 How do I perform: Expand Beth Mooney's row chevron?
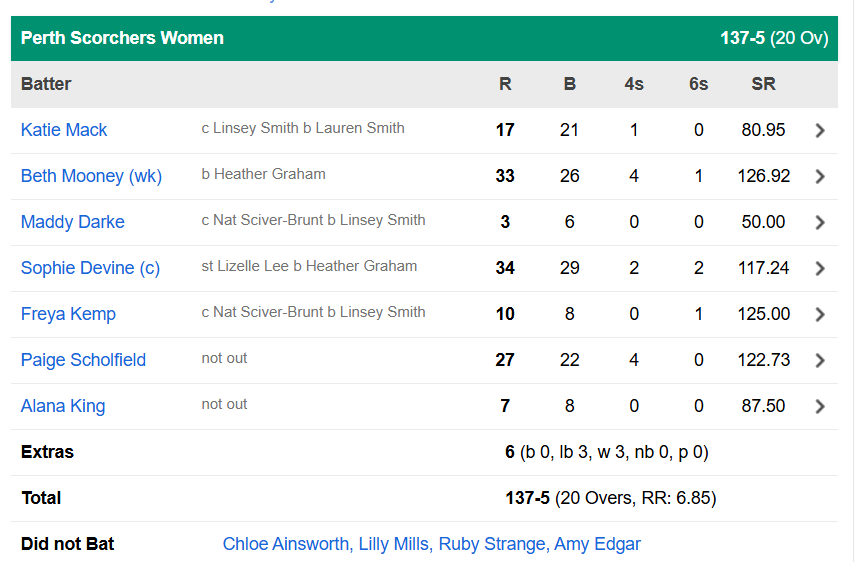[x=820, y=176]
